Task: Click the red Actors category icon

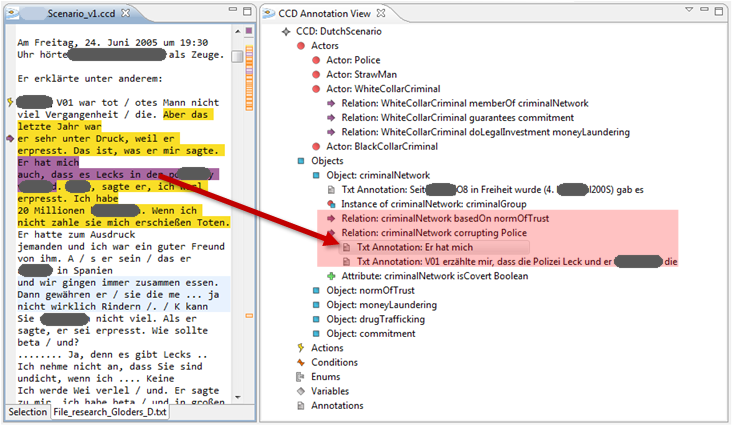Action: [x=301, y=46]
